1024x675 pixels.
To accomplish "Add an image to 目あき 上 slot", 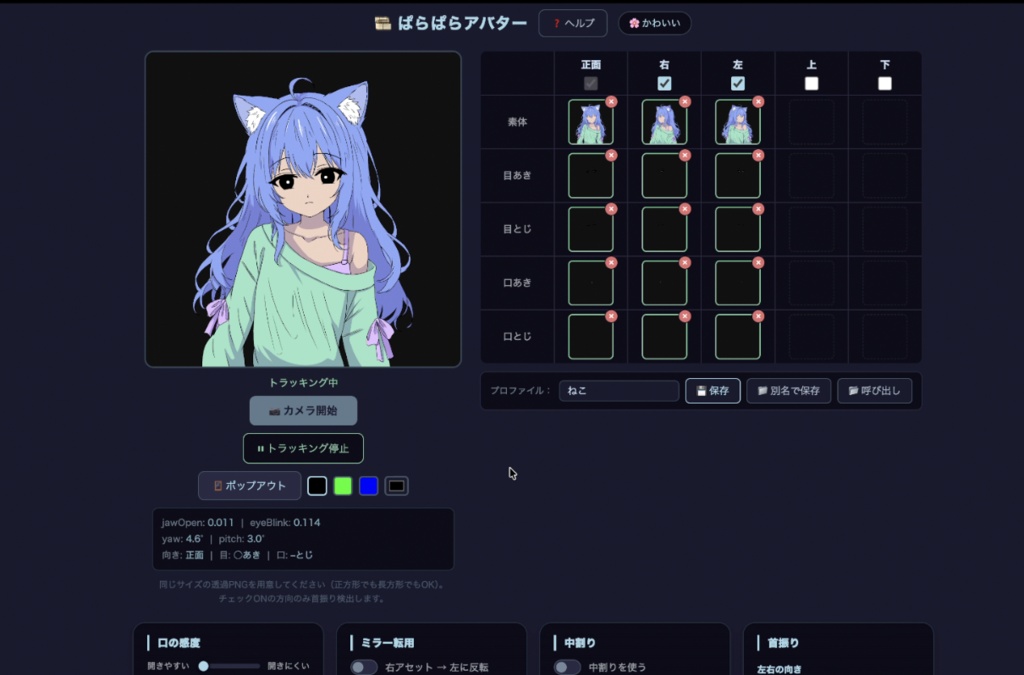I will coord(811,176).
